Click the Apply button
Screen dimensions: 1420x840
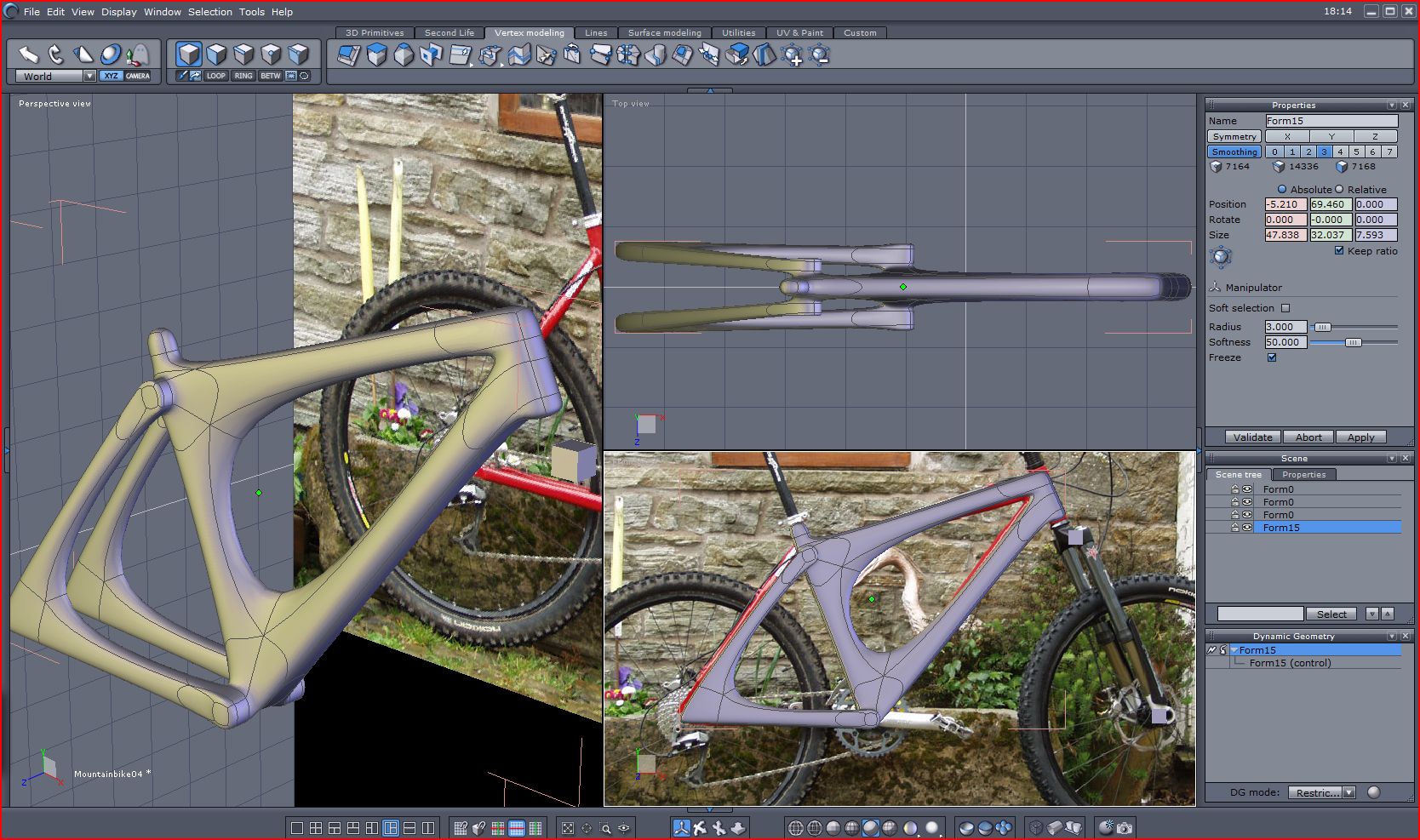click(x=1360, y=437)
